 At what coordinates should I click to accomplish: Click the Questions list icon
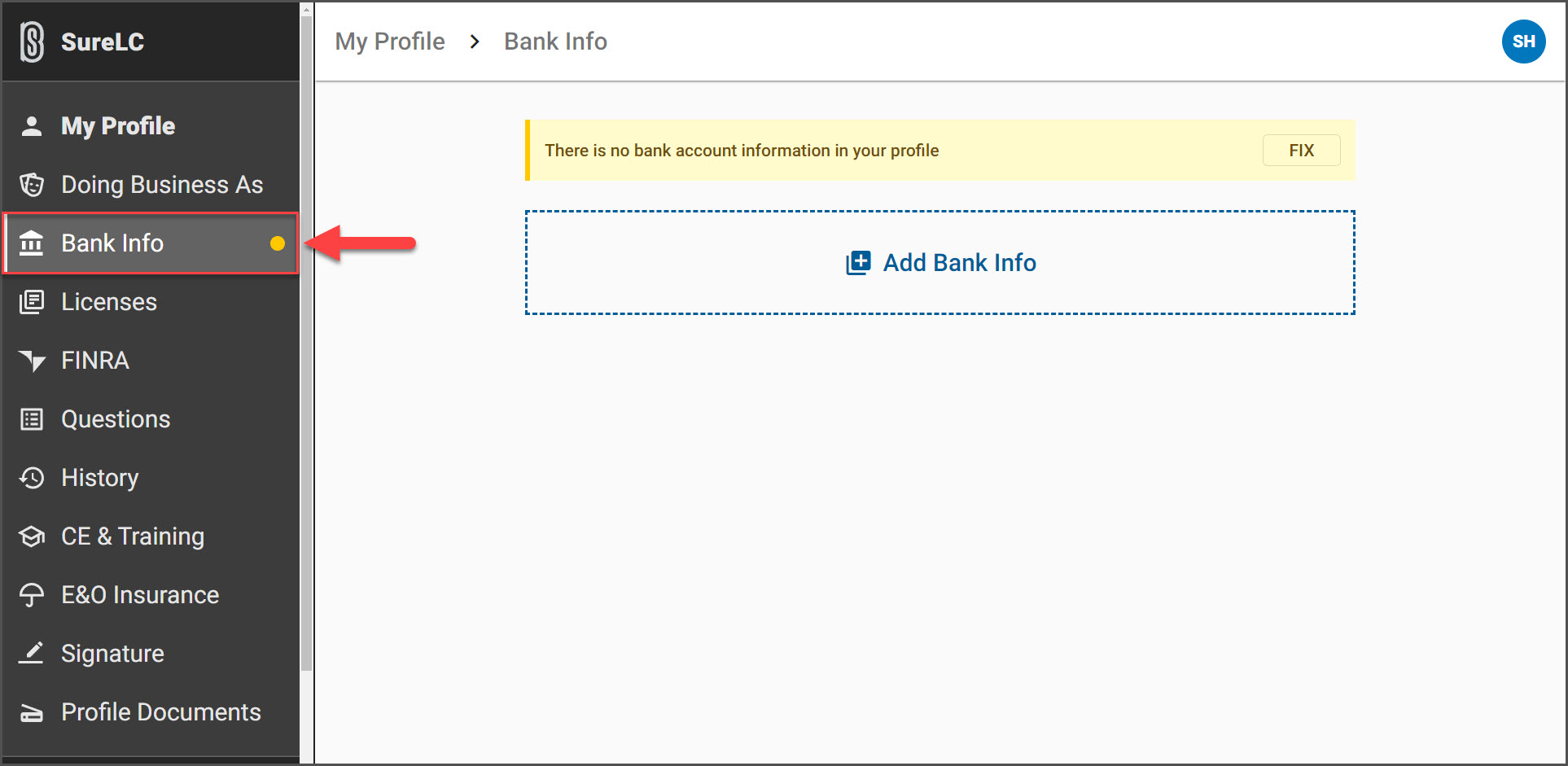[x=32, y=419]
